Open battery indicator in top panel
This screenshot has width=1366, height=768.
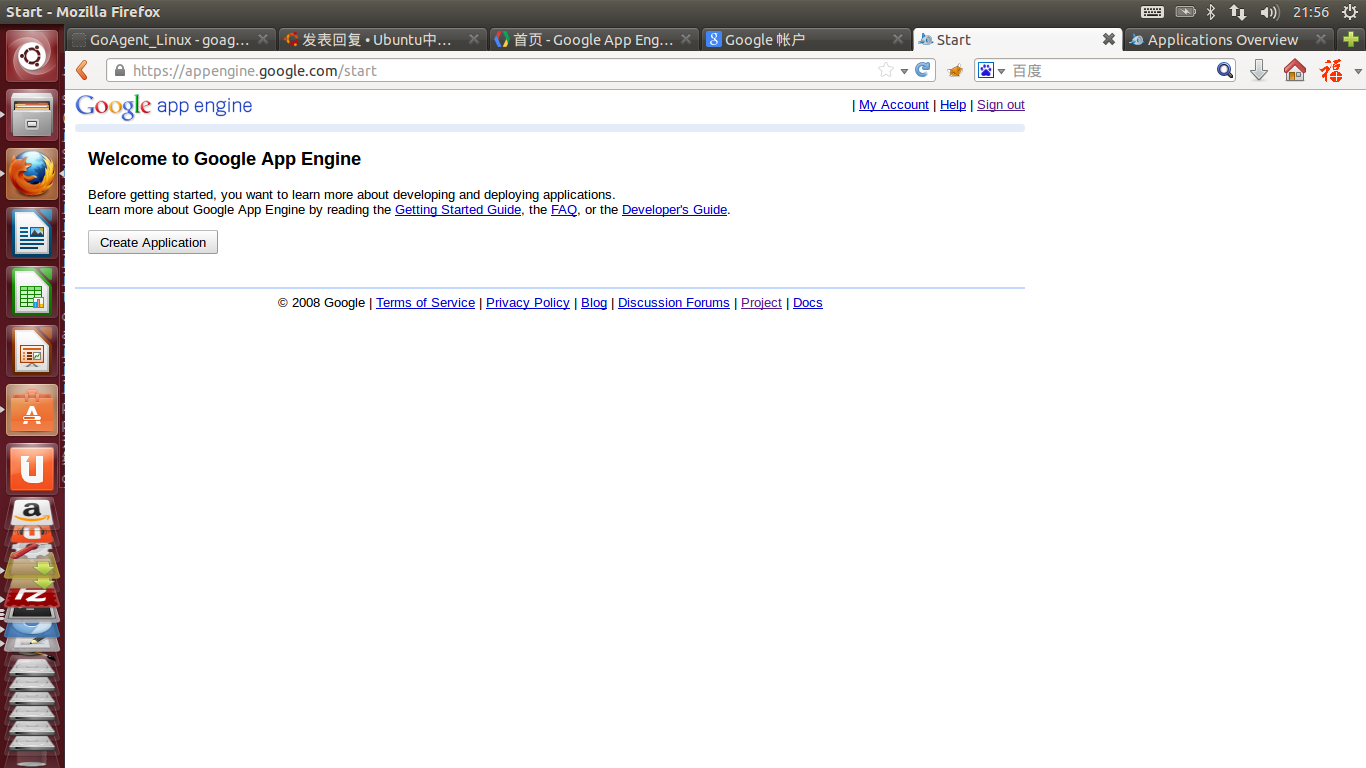(x=1185, y=12)
